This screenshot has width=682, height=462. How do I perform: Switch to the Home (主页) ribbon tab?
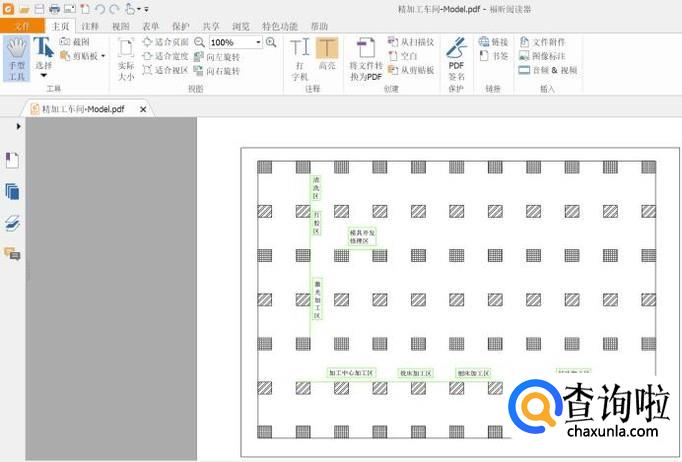click(x=60, y=26)
